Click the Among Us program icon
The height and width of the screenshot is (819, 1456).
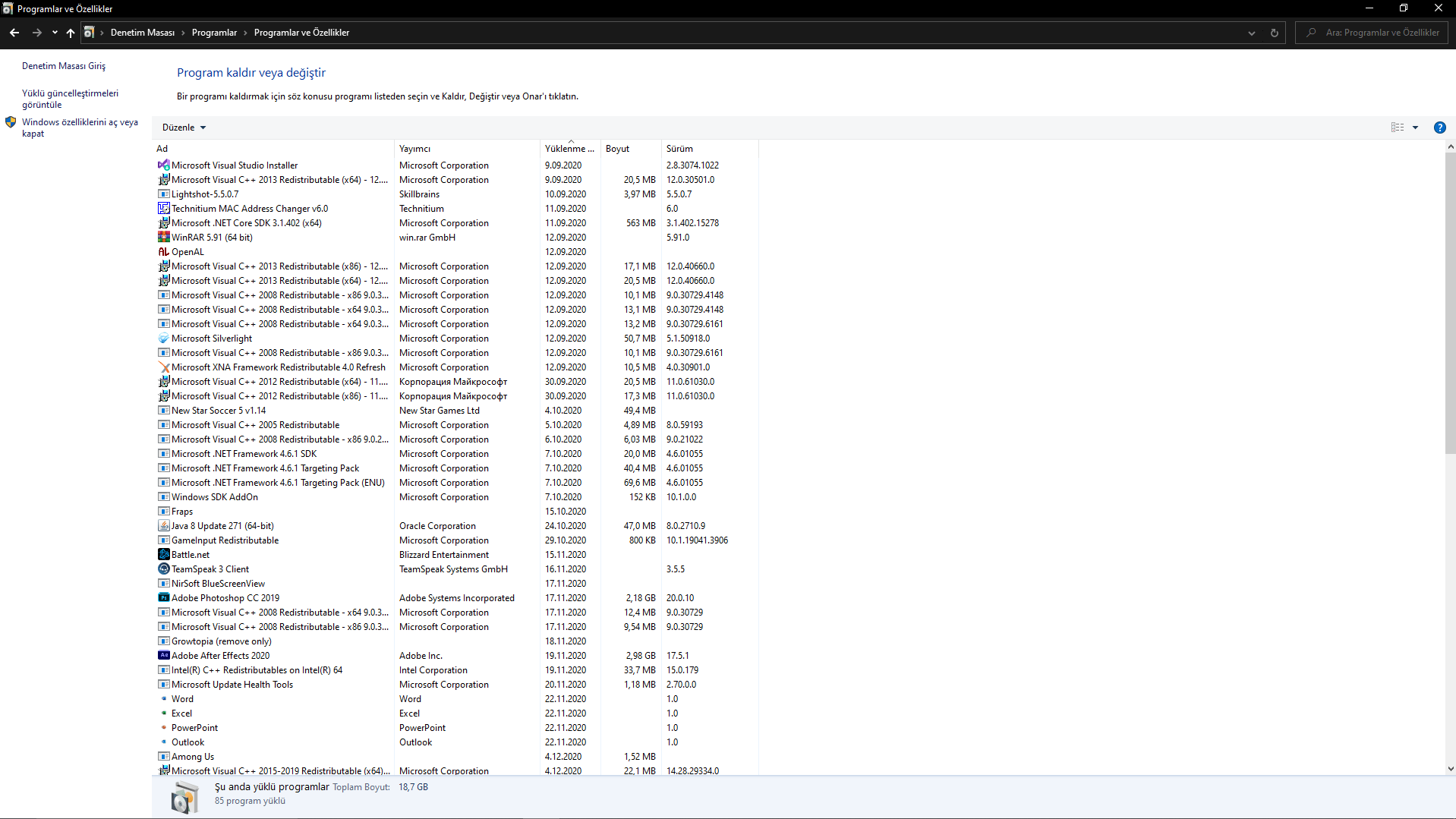(163, 756)
